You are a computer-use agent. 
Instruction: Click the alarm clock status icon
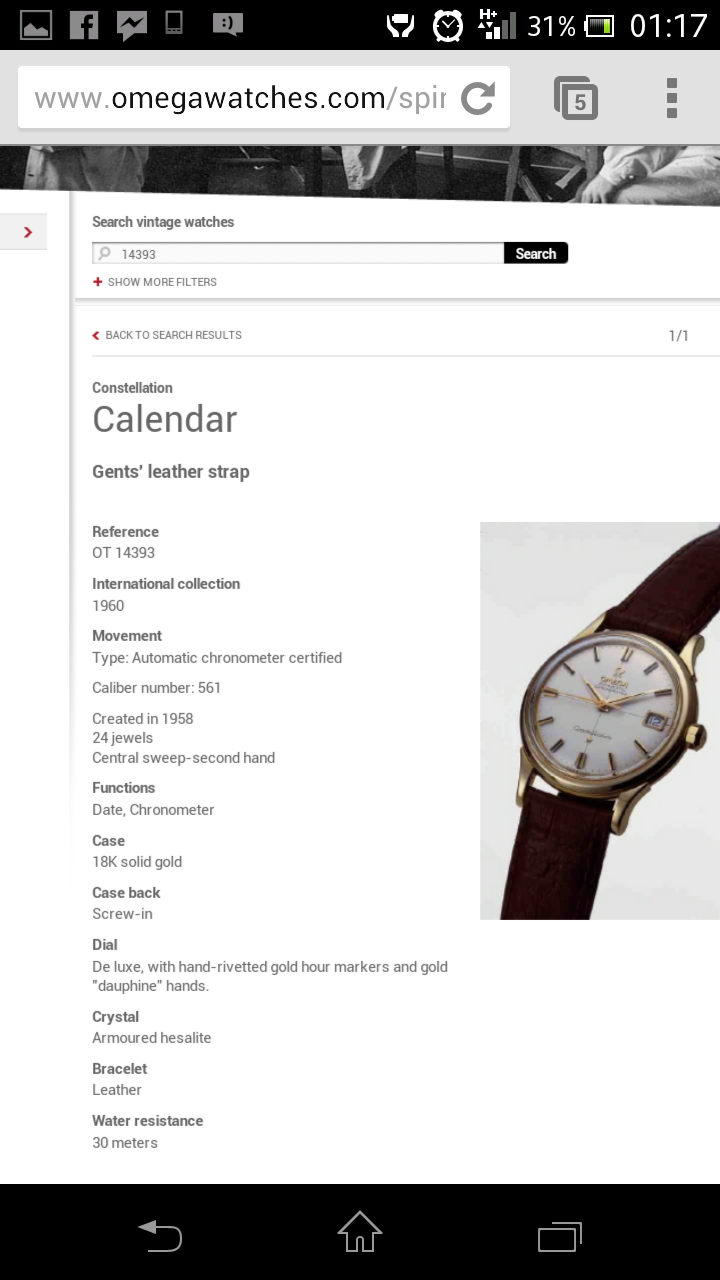(448, 24)
